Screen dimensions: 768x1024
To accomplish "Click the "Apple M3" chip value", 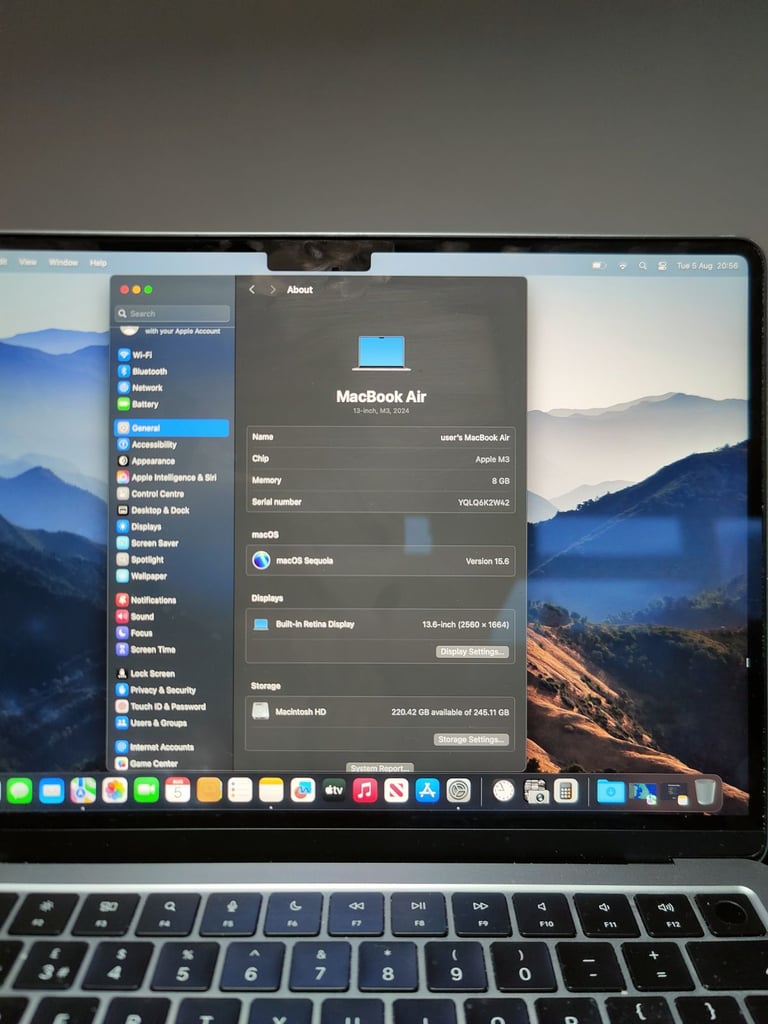I will pyautogui.click(x=492, y=459).
